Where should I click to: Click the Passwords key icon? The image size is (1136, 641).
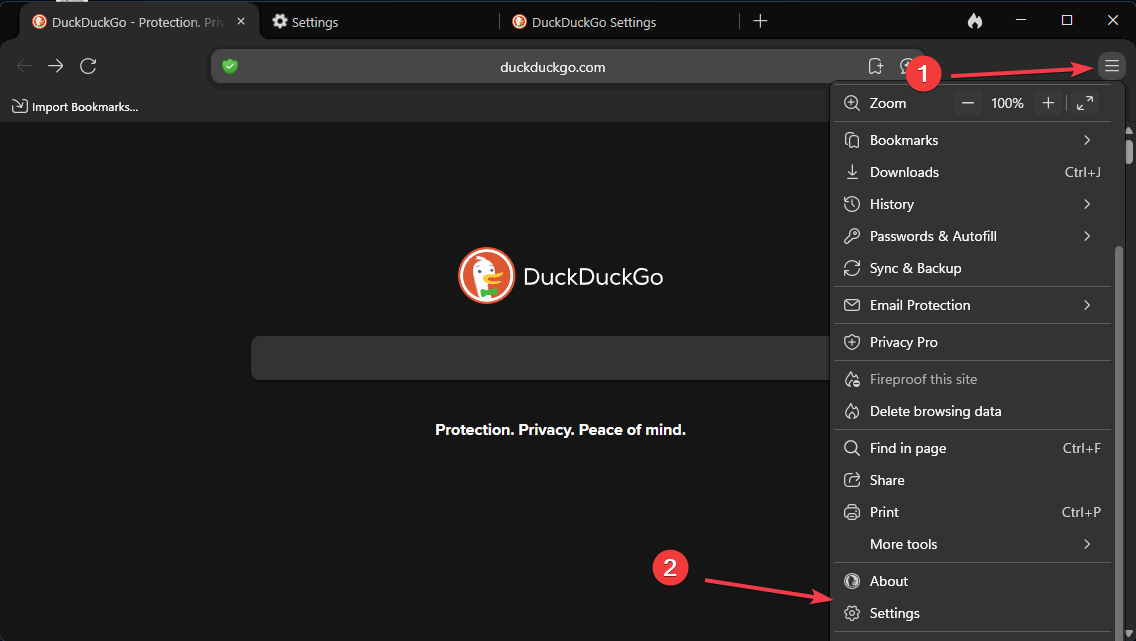[x=852, y=236]
